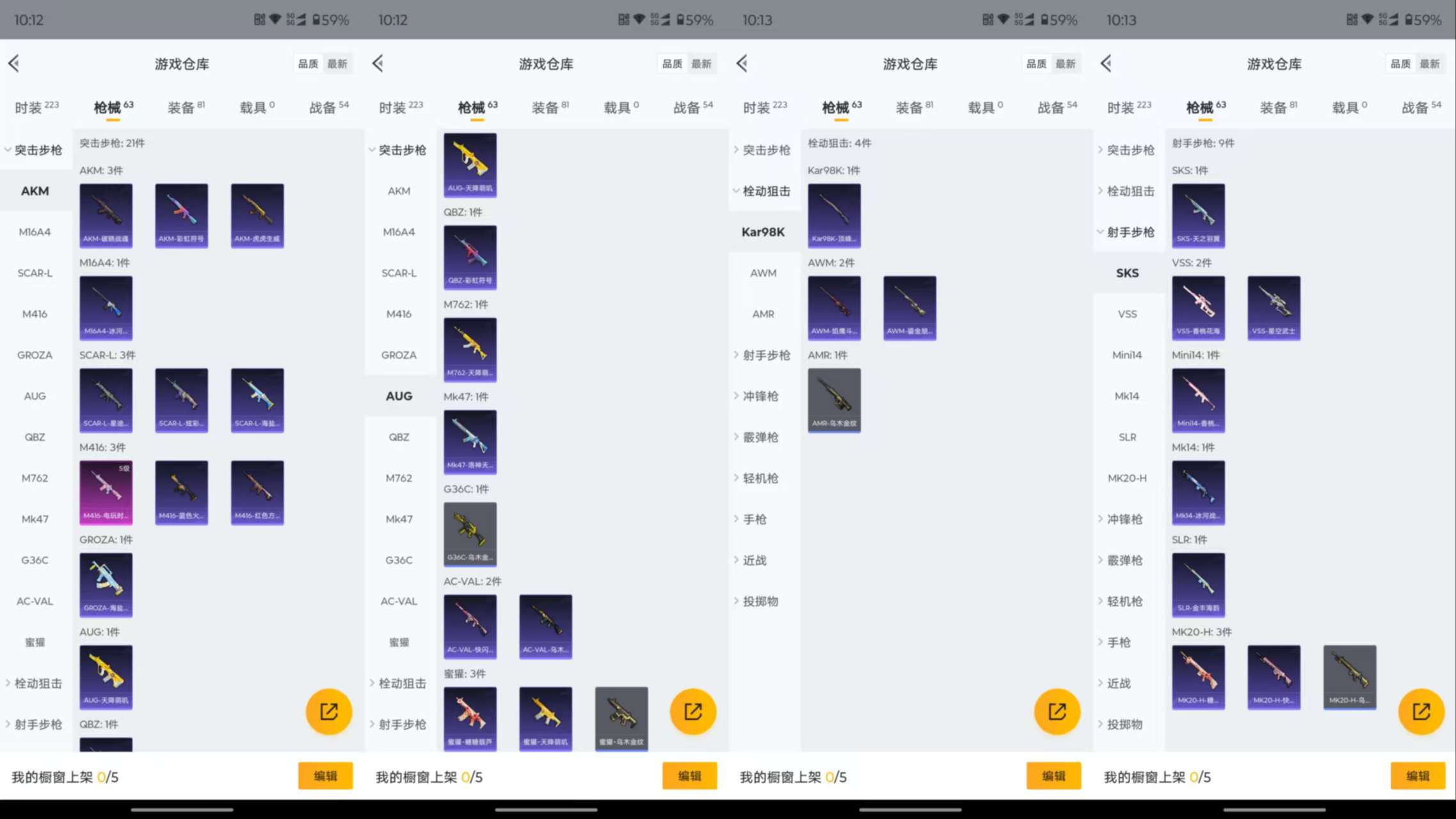
Task: Go back using the arrow on the third screen
Action: 742,63
